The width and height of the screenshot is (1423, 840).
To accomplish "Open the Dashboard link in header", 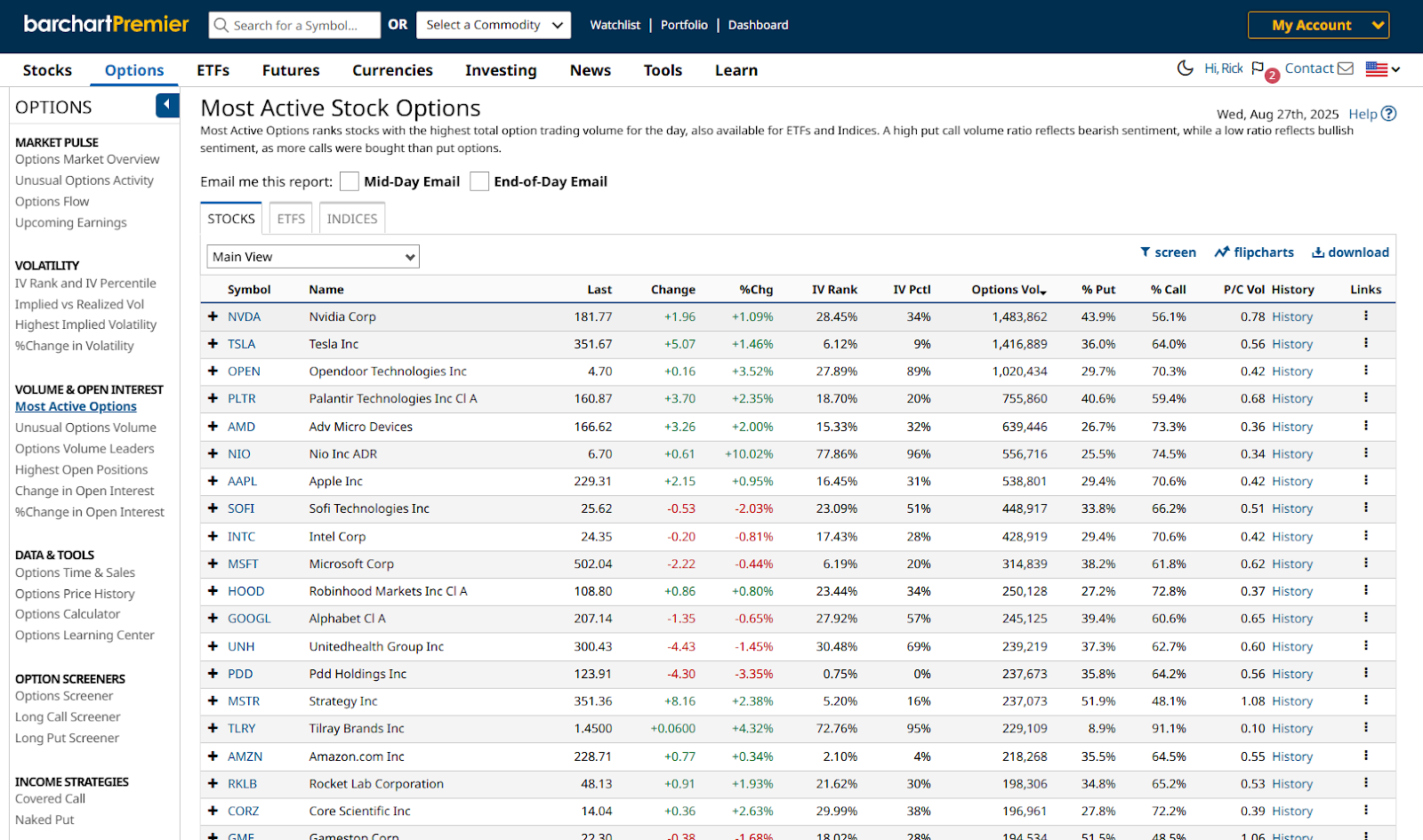I will pos(758,25).
